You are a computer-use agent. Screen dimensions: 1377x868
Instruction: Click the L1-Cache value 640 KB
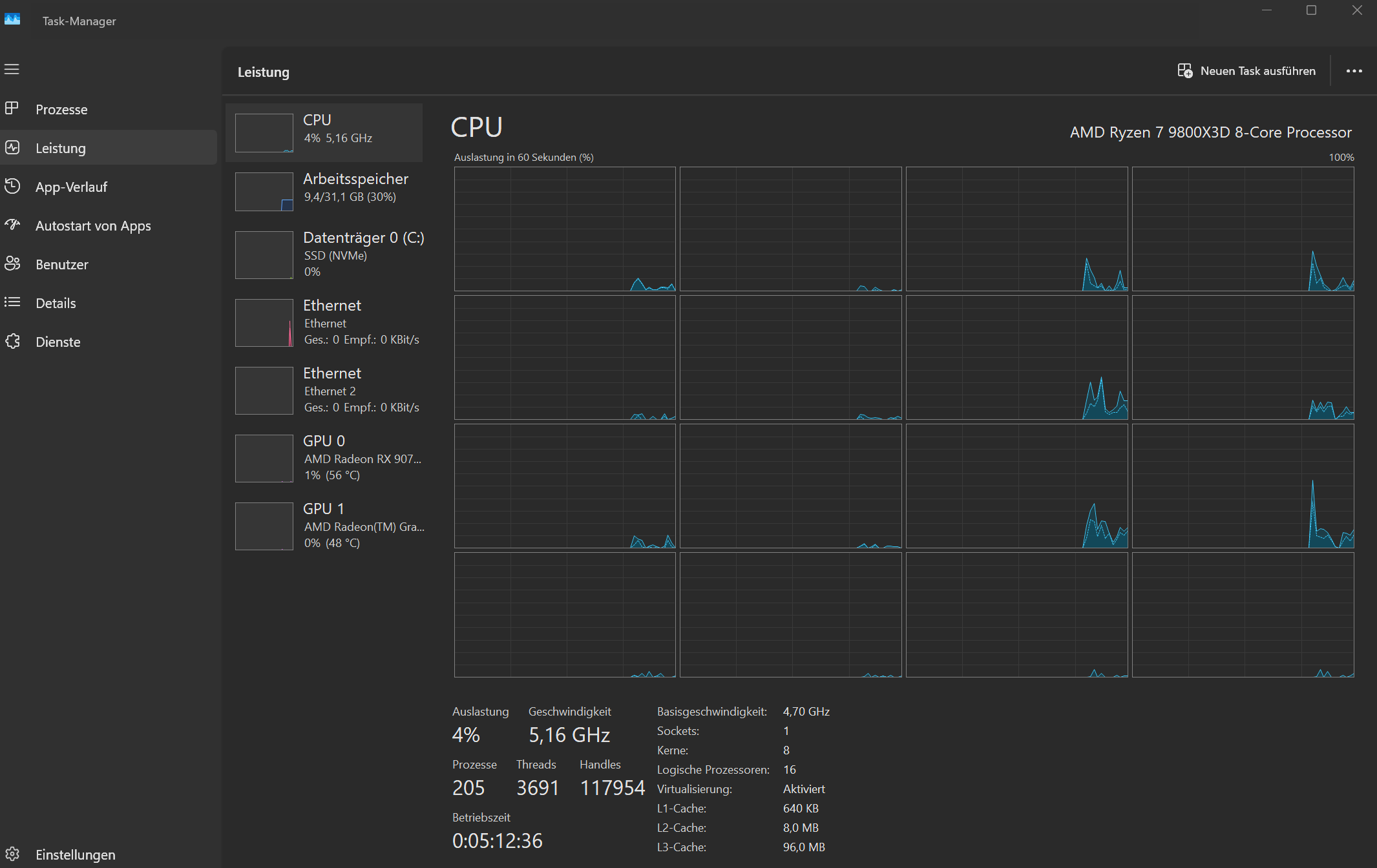pyautogui.click(x=801, y=809)
